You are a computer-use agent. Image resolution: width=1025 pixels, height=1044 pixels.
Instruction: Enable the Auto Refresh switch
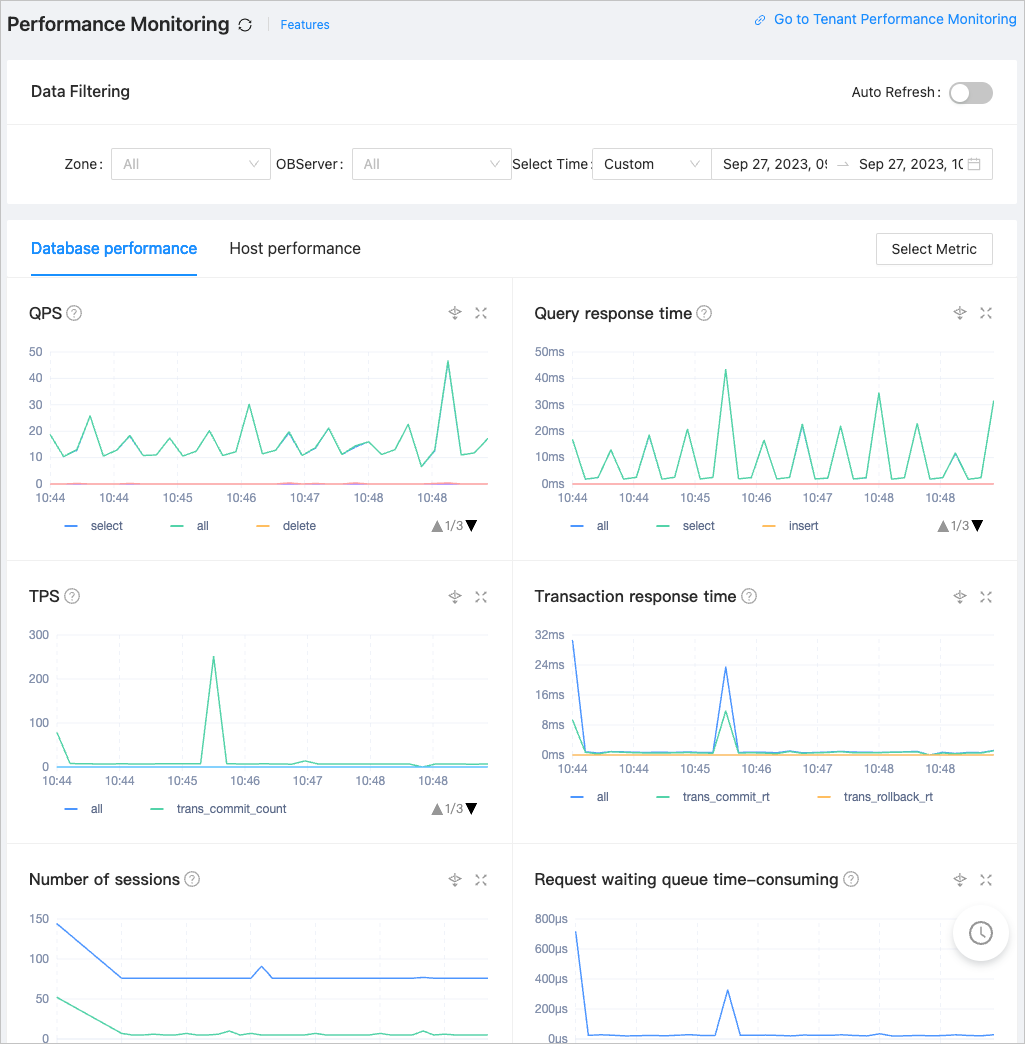[x=971, y=93]
